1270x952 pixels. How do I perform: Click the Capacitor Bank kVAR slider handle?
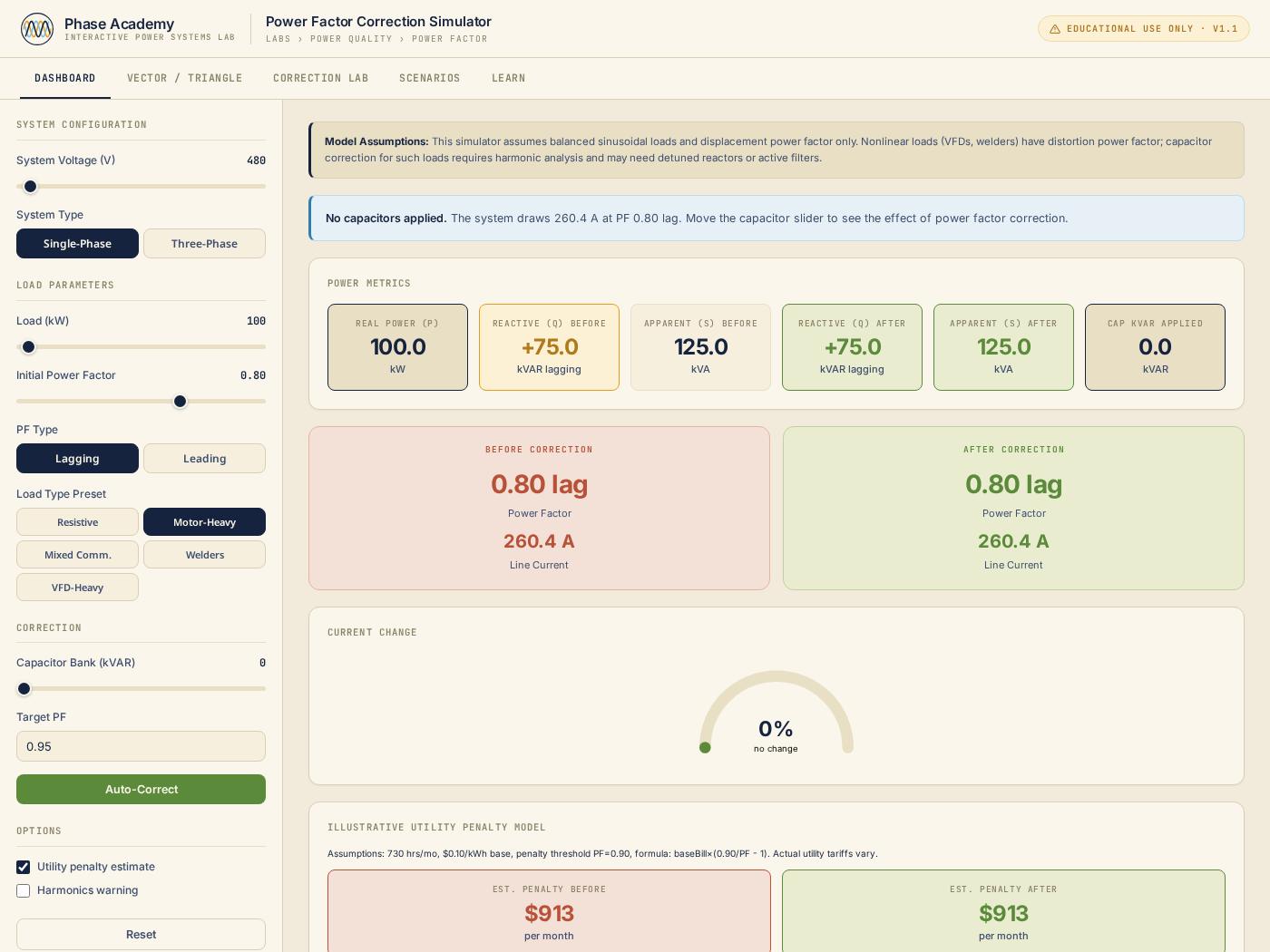pos(24,689)
